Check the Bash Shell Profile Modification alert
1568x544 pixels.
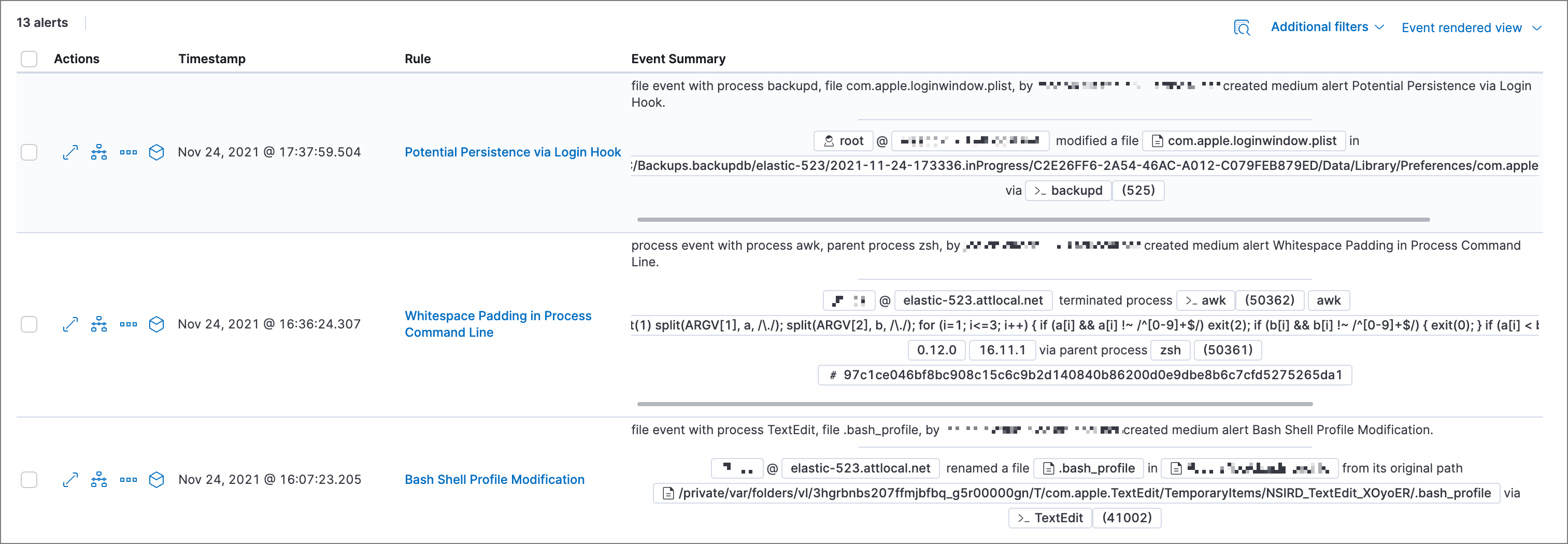[x=28, y=480]
